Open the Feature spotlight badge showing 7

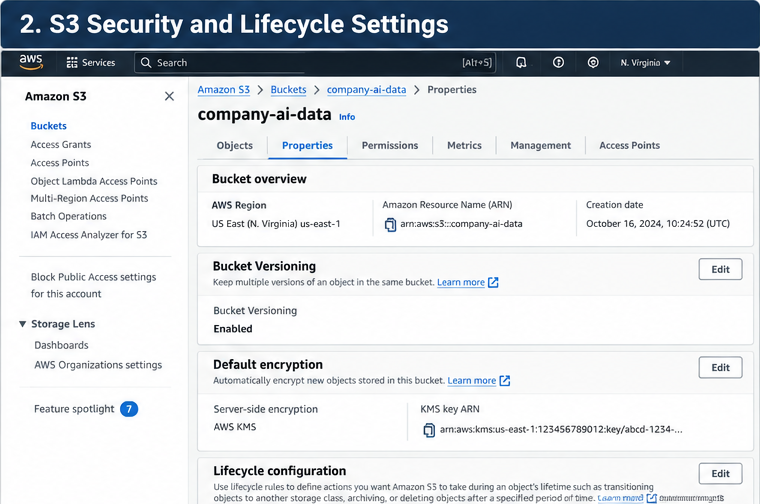(x=129, y=409)
